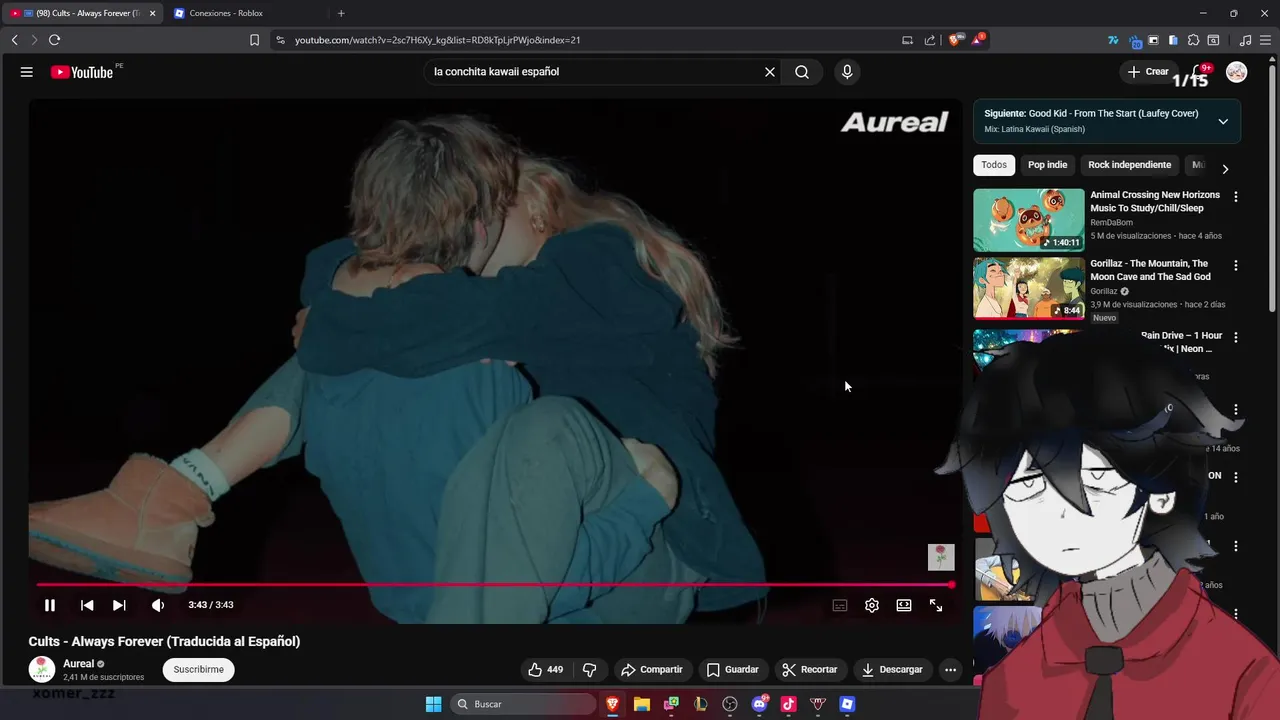
Task: Open the account avatar menu
Action: 1237,72
